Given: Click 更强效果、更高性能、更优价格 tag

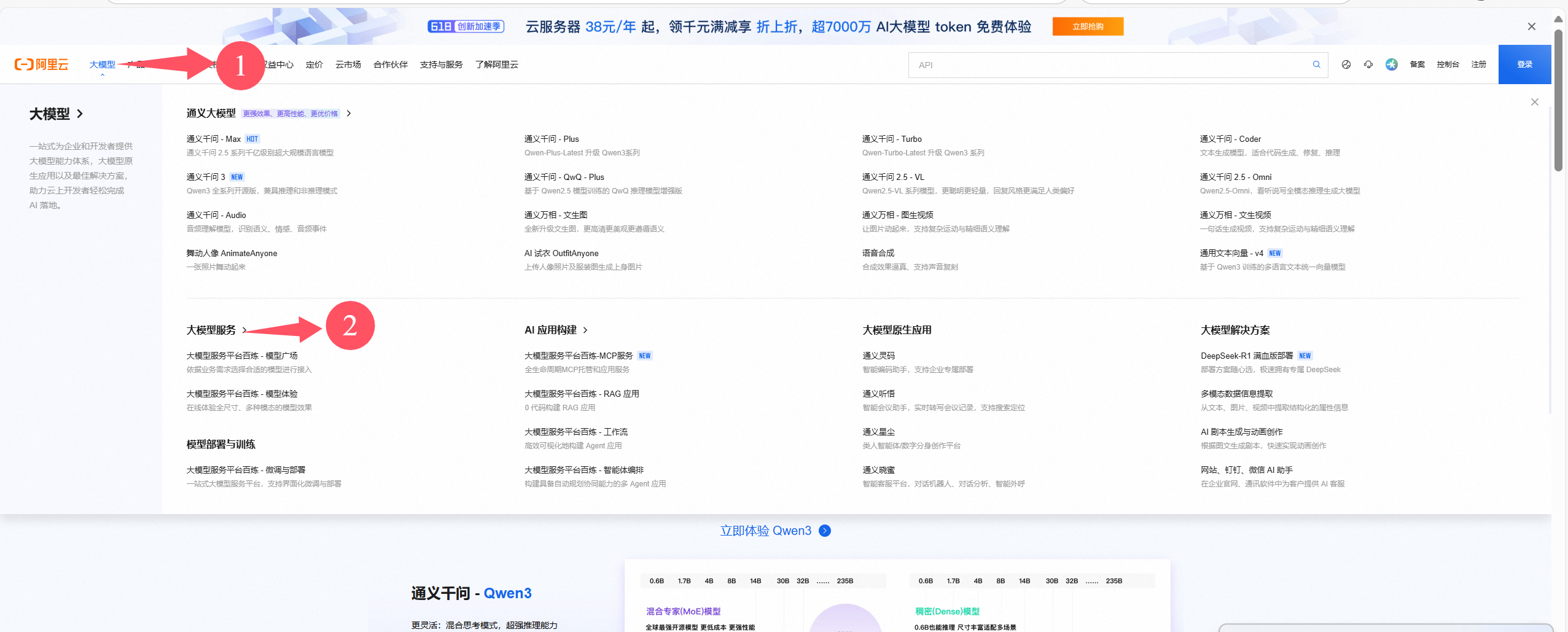Looking at the screenshot, I should click(x=291, y=114).
